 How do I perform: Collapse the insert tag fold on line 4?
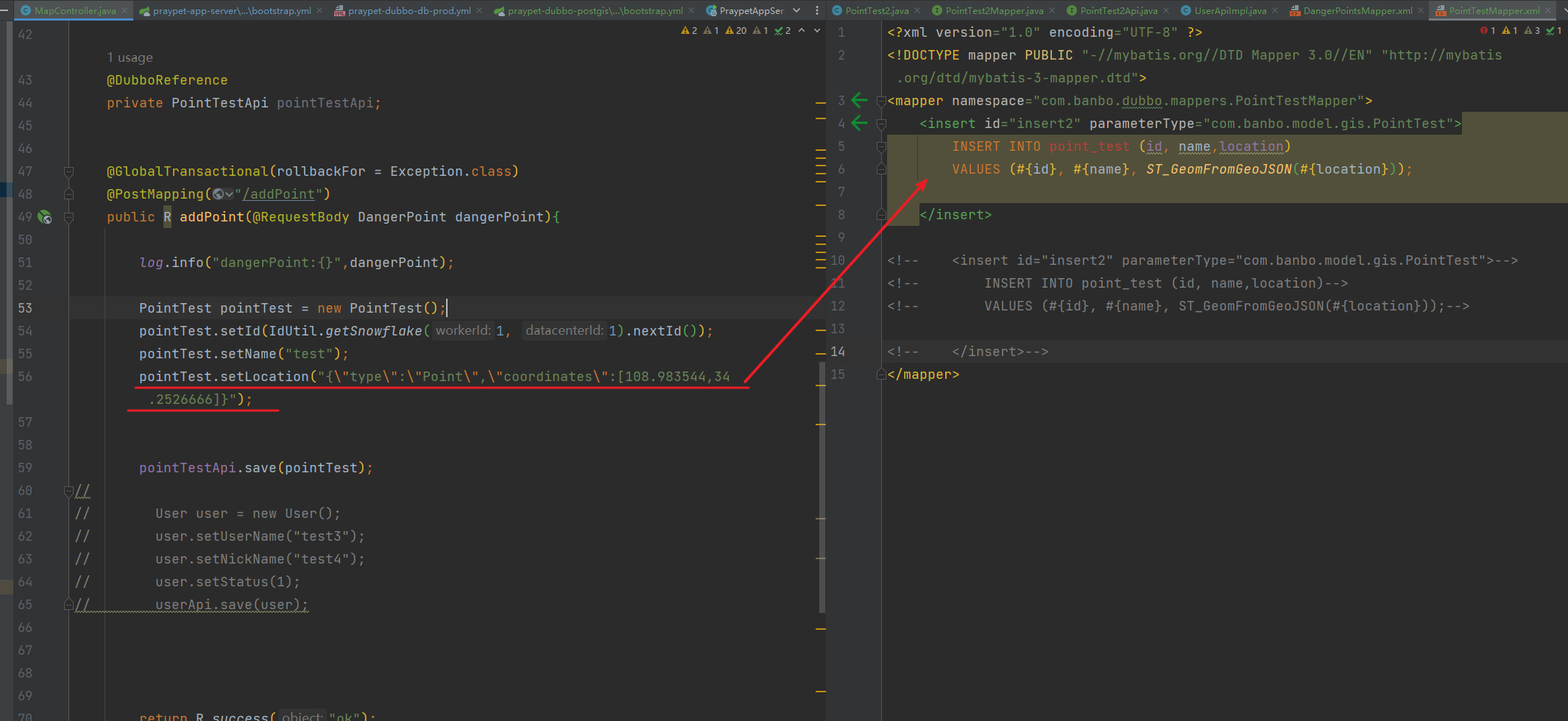pos(881,124)
